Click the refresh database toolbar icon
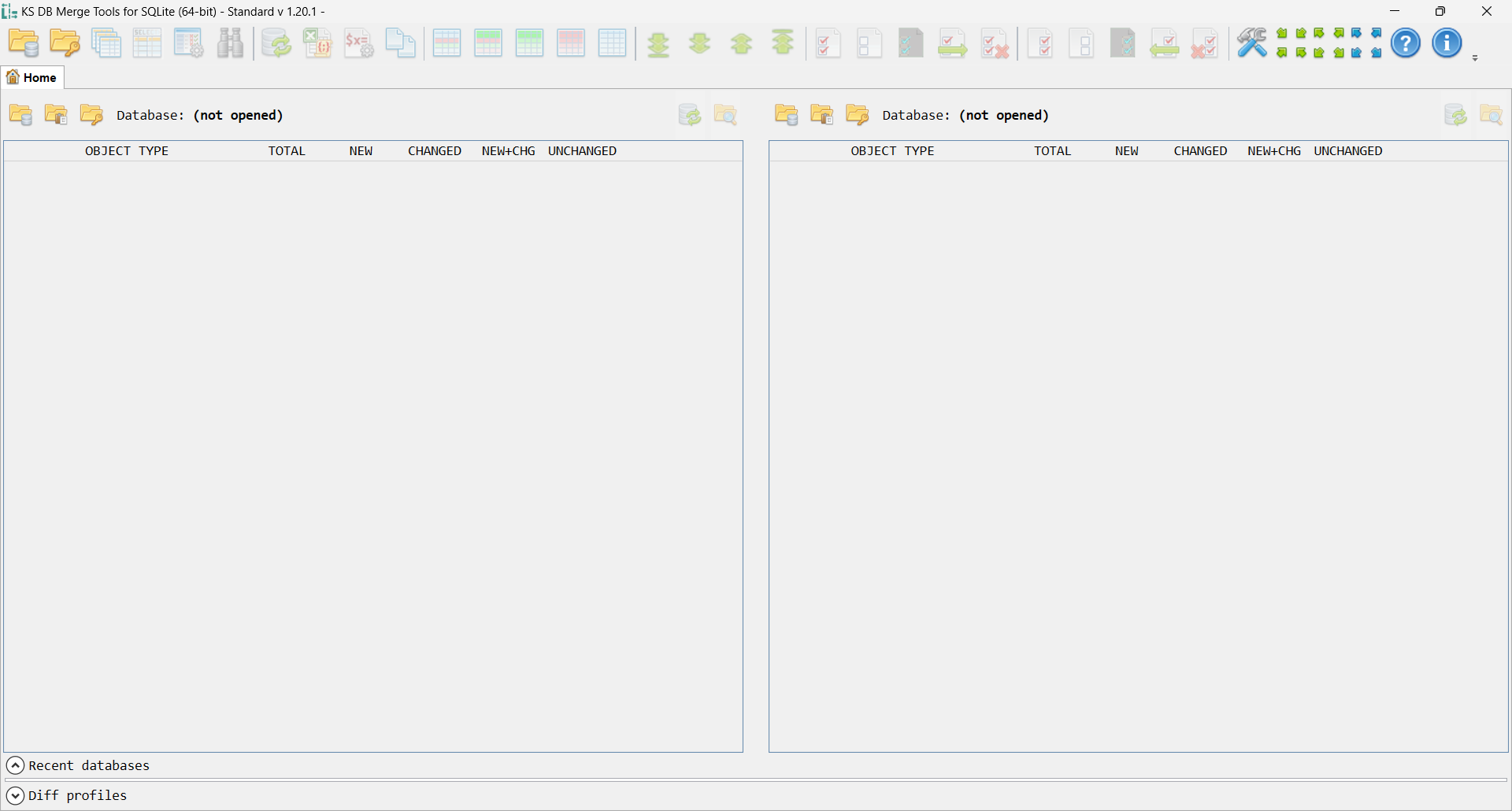 click(276, 43)
